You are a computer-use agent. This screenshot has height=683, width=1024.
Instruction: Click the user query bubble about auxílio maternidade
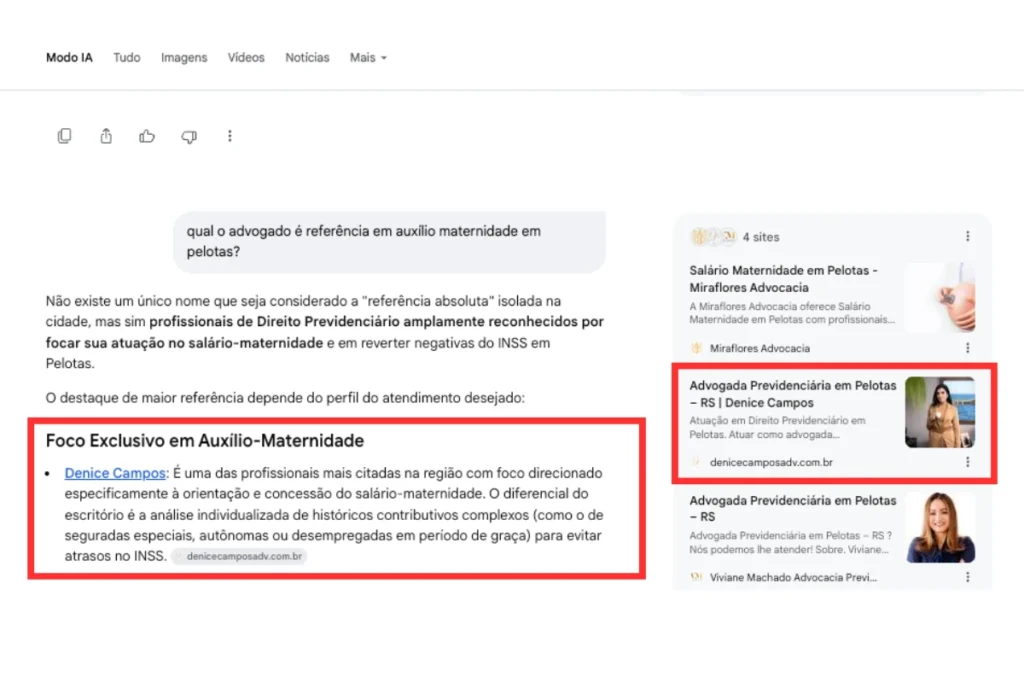coord(389,242)
